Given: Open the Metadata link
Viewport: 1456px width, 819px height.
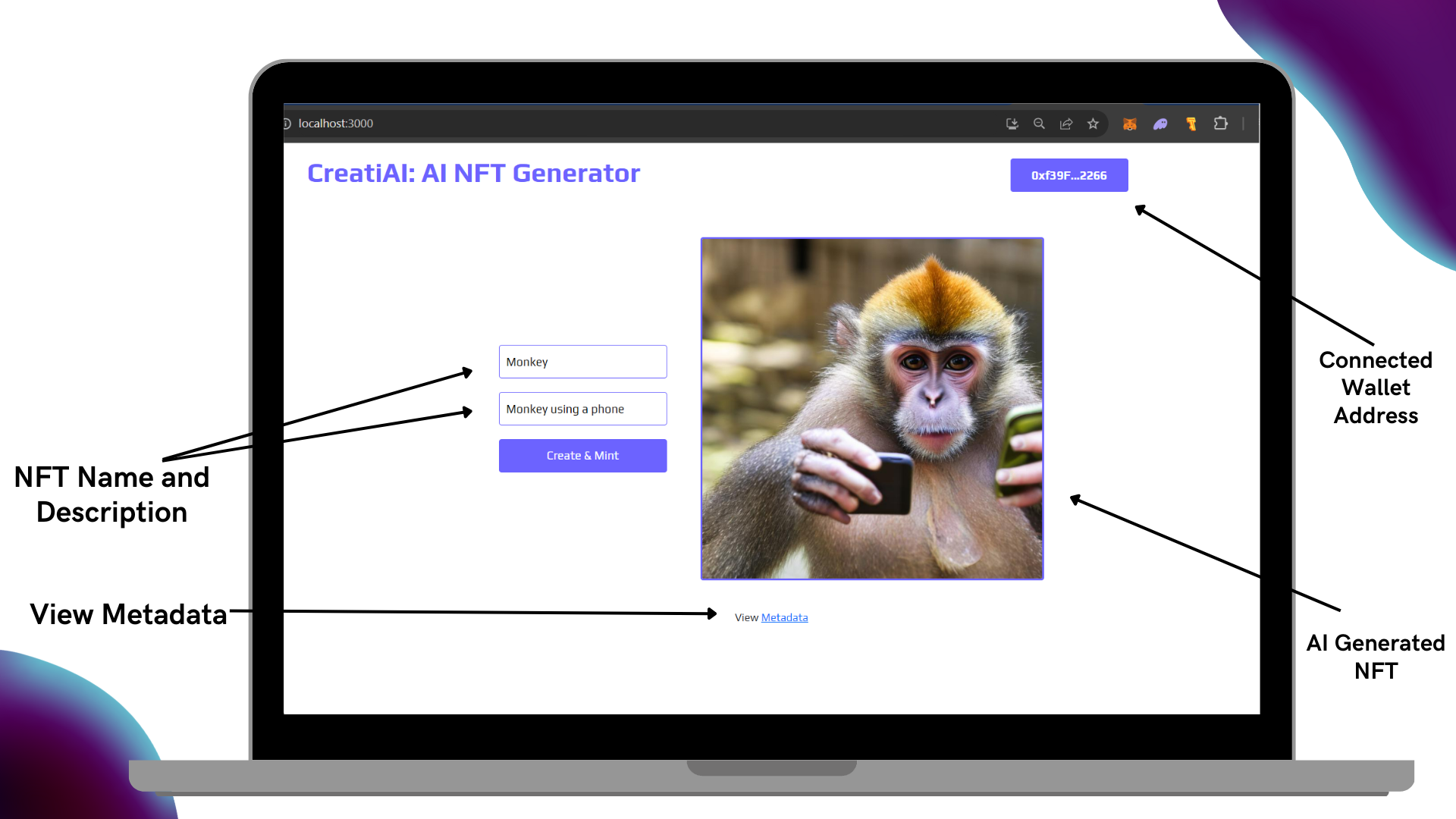Looking at the screenshot, I should [x=784, y=617].
